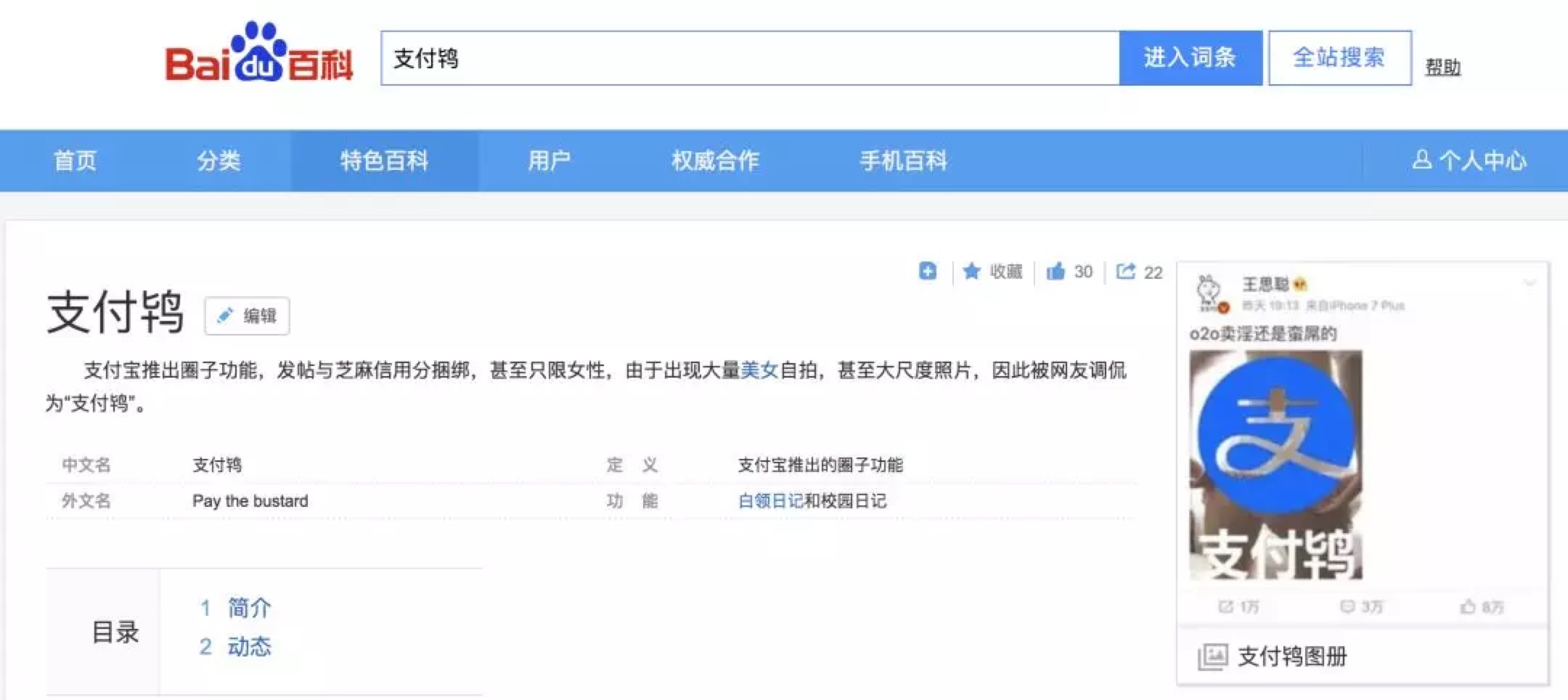The image size is (1568, 700).
Task: Open the 白领日记 hyperlink
Action: pyautogui.click(x=770, y=501)
